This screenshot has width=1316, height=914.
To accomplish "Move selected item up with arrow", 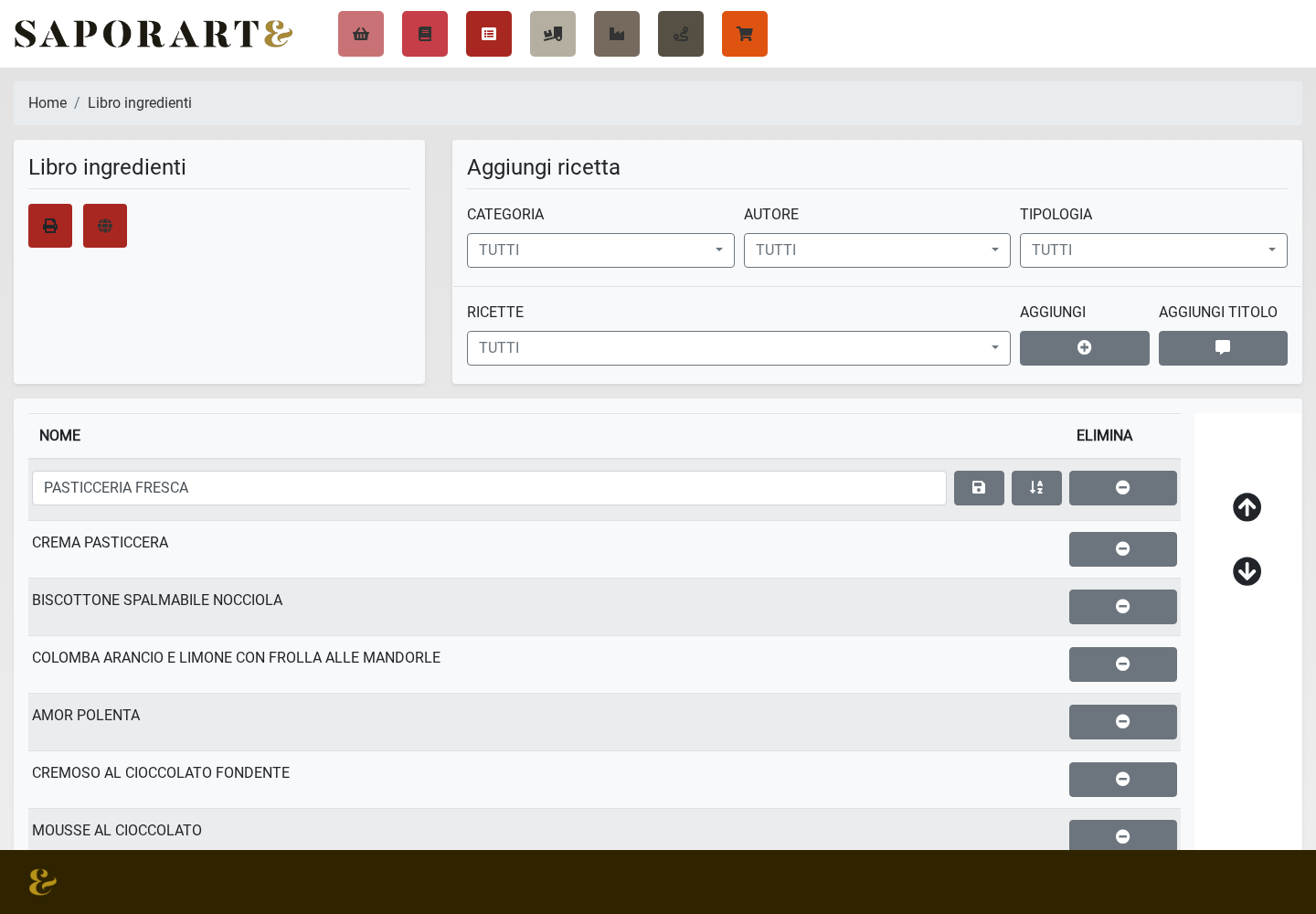I will click(1247, 507).
